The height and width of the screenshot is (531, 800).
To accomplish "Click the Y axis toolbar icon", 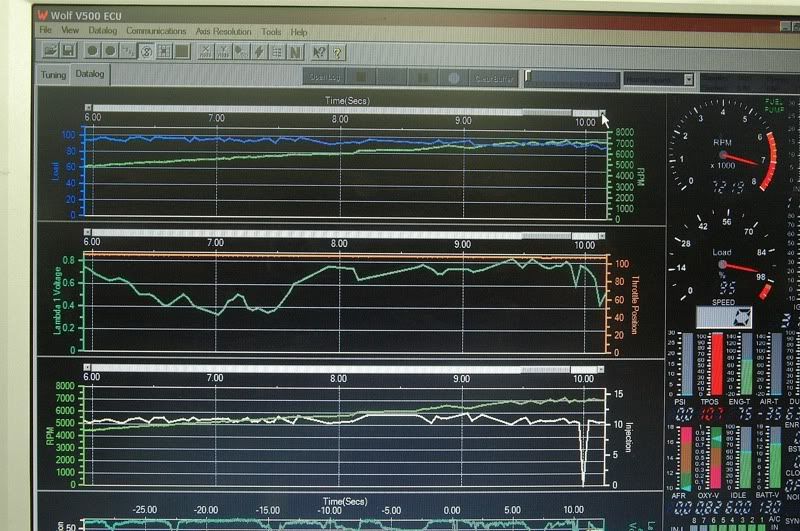I will point(224,52).
